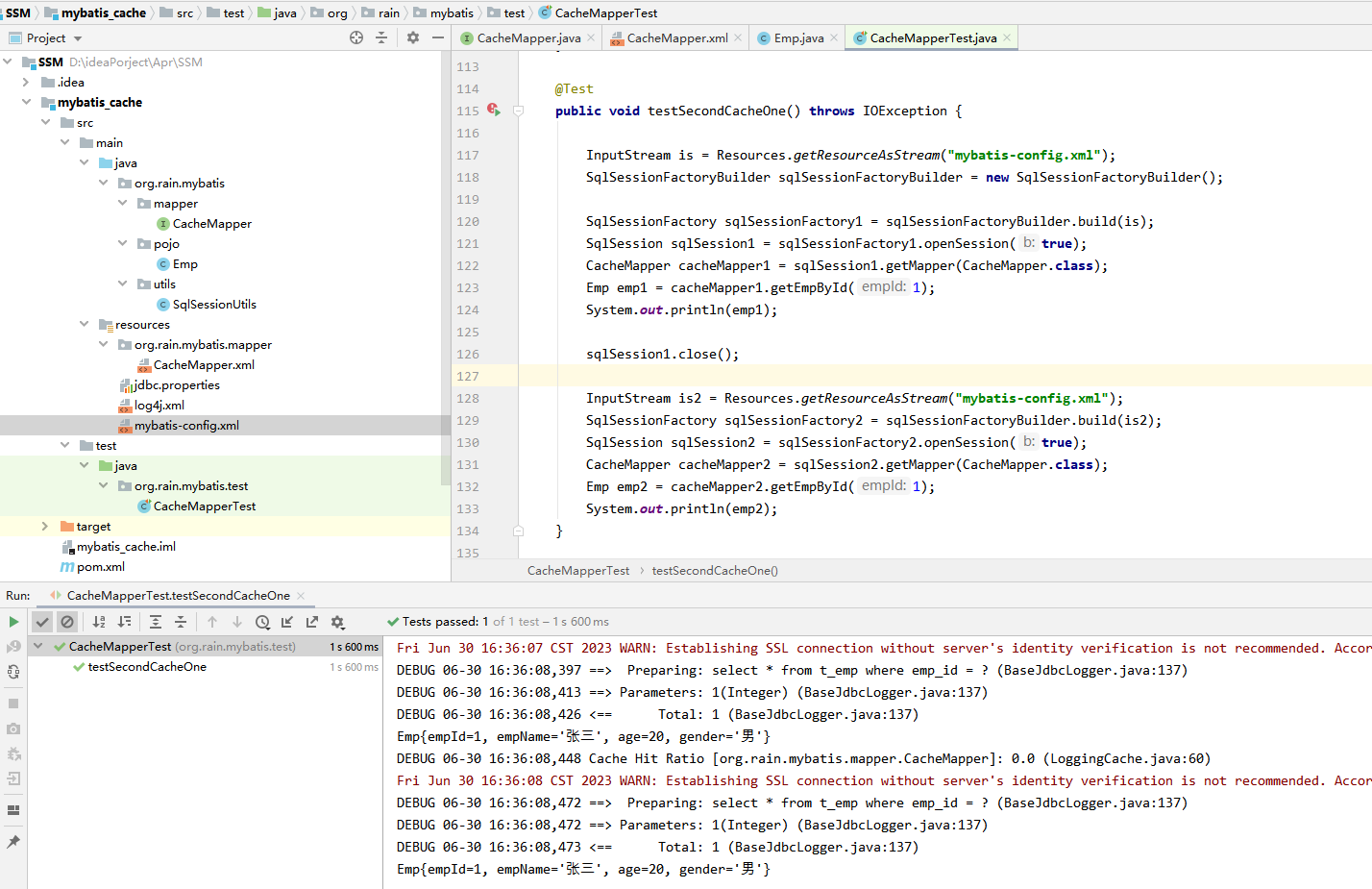Click the Rerun Failed Tests icon
1372x889 pixels.
13,647
